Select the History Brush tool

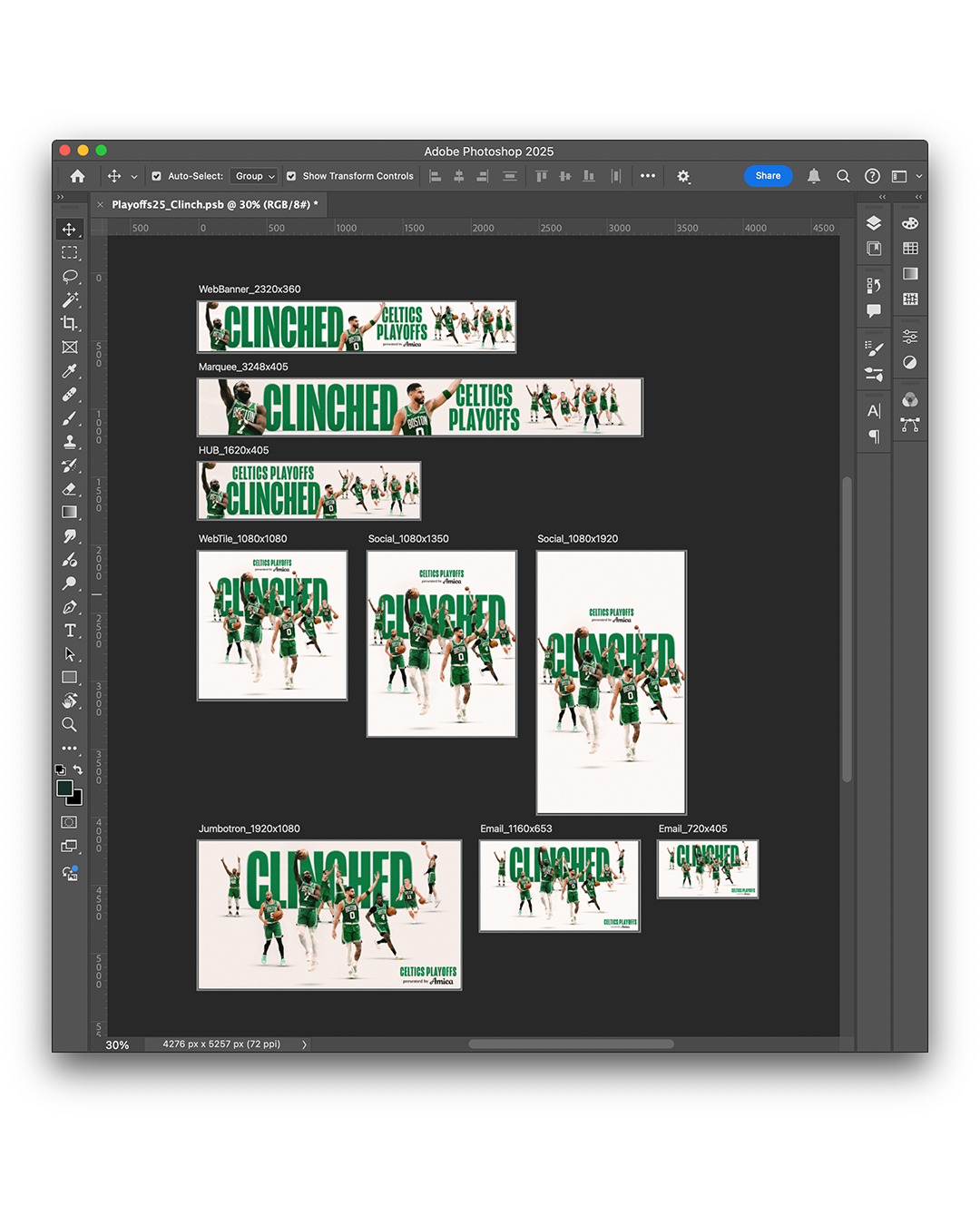point(69,465)
